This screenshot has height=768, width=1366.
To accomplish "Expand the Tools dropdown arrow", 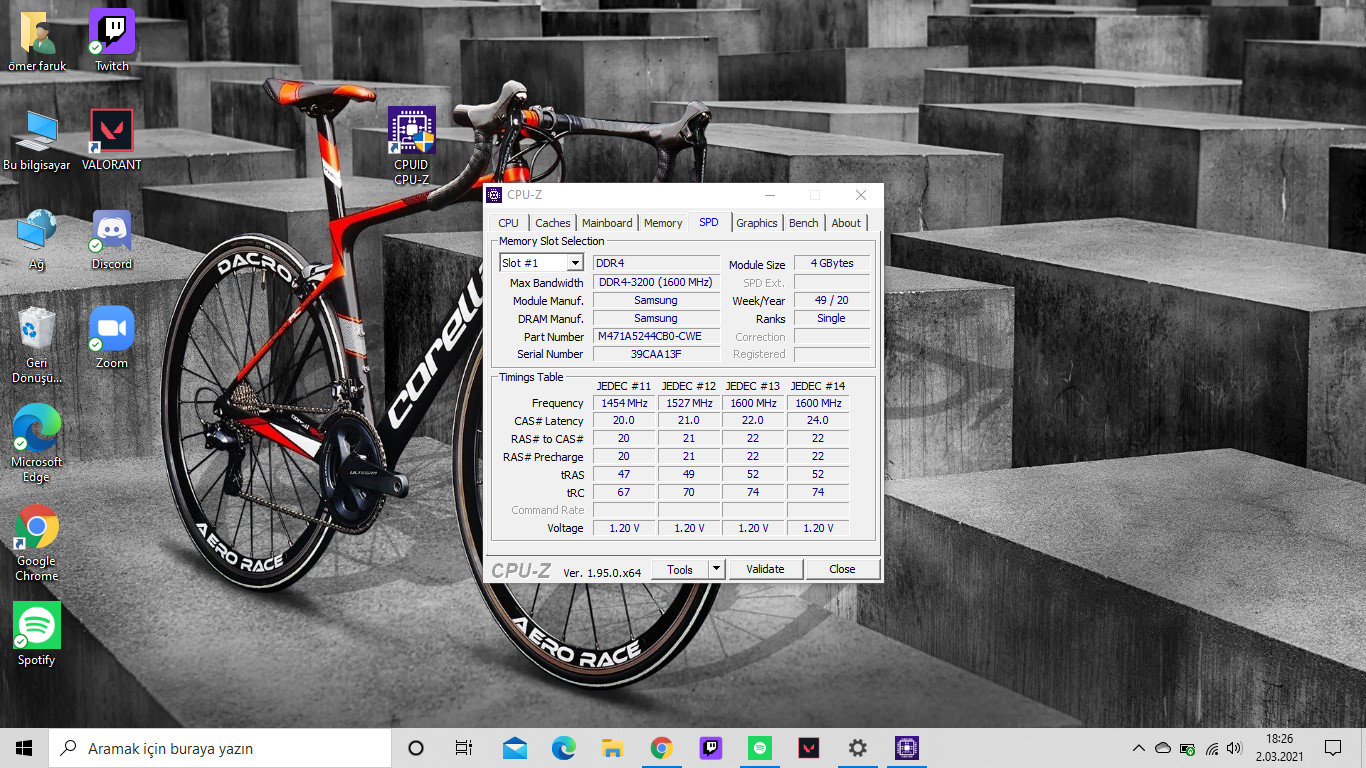I will 716,569.
